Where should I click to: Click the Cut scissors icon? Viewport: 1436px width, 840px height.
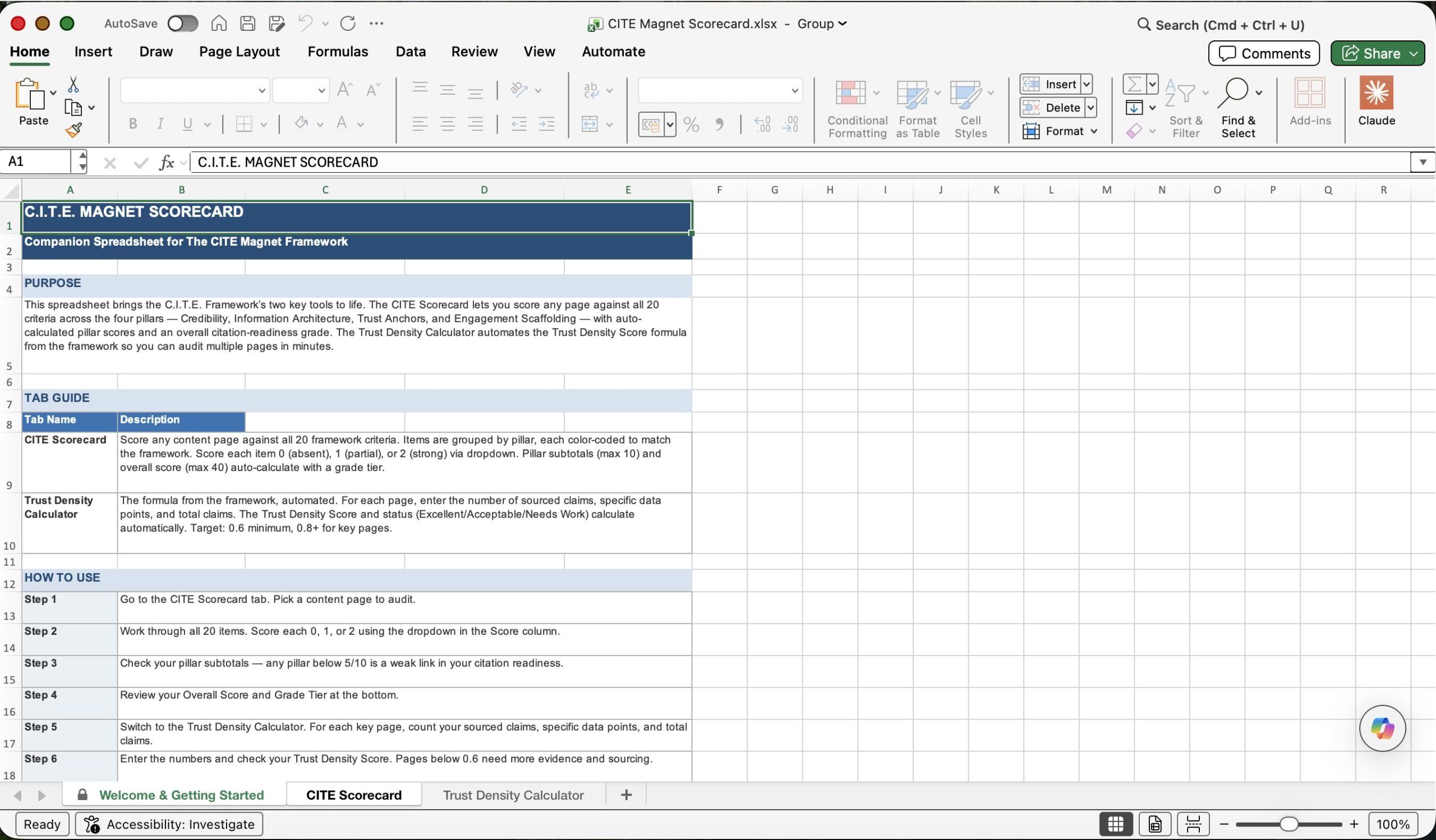(73, 85)
